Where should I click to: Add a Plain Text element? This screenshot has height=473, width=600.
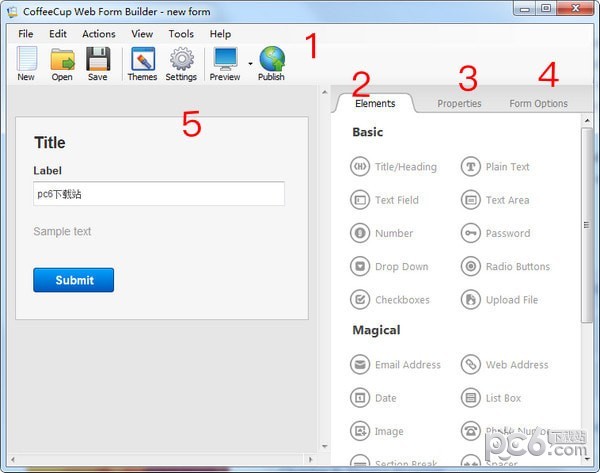(495, 167)
